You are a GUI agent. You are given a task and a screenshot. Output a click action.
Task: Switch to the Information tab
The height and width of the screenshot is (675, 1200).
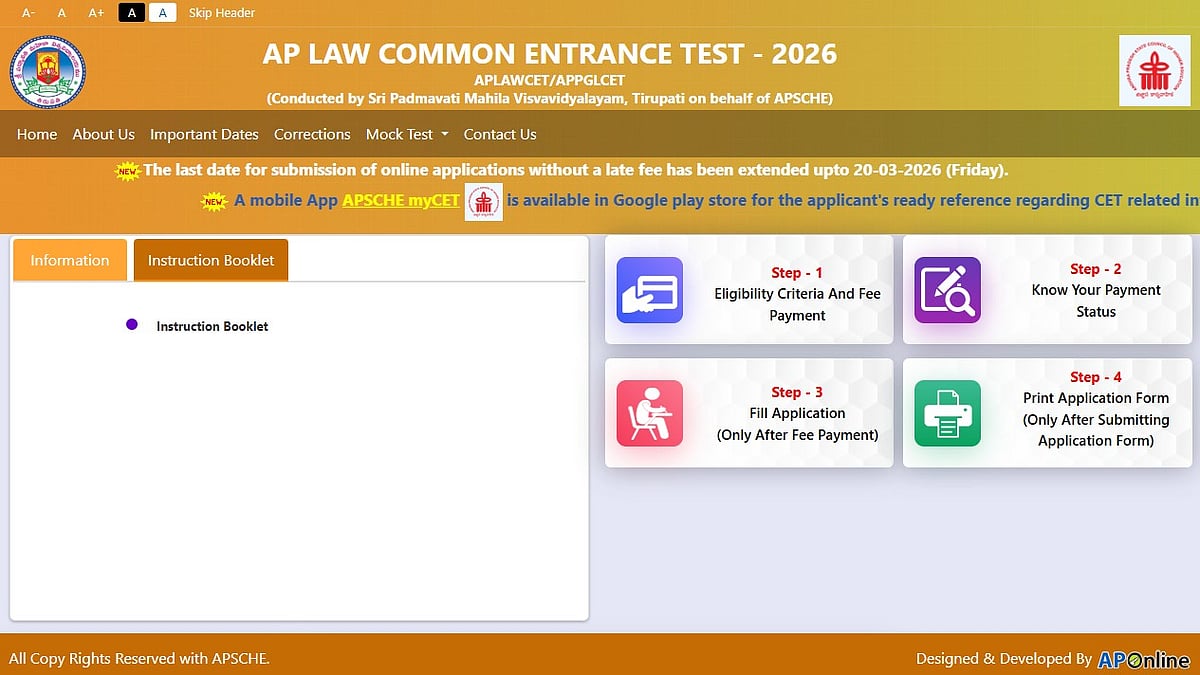pos(70,260)
